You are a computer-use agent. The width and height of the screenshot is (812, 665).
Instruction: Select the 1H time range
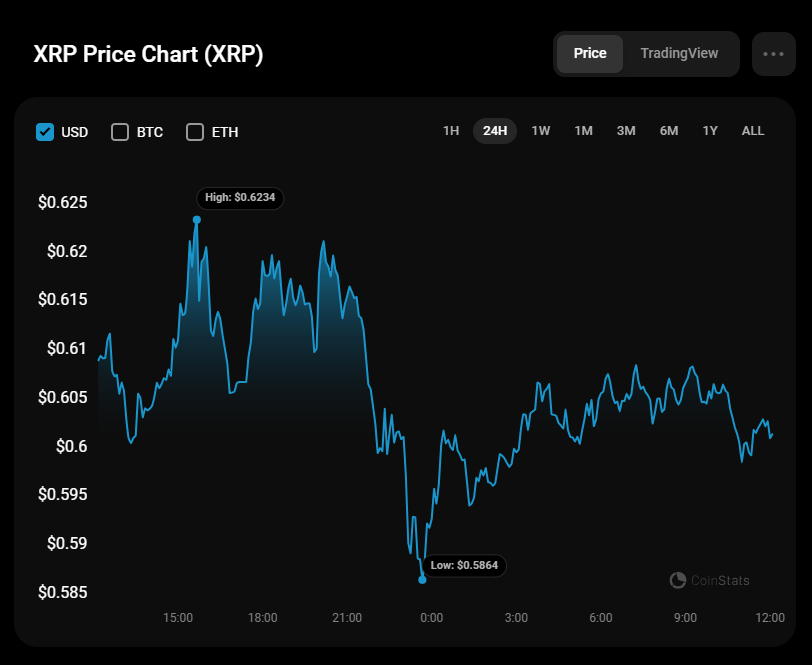(x=451, y=131)
